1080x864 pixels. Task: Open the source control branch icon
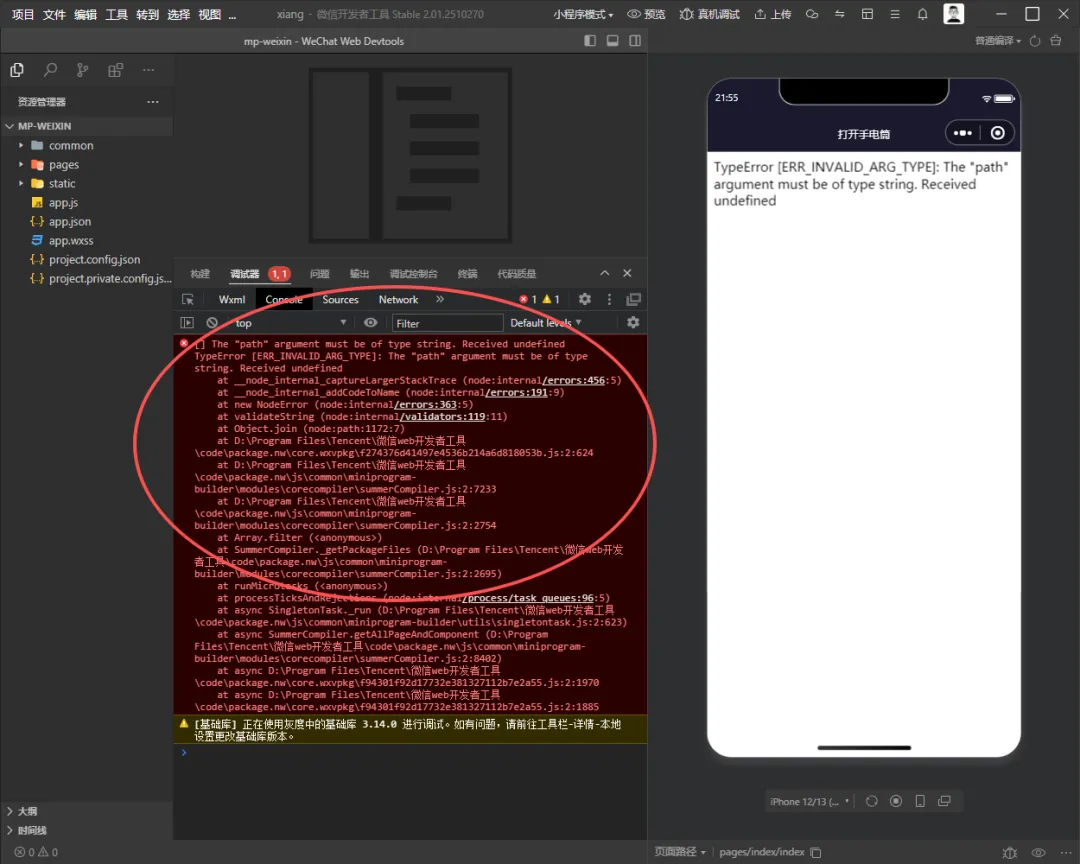83,70
